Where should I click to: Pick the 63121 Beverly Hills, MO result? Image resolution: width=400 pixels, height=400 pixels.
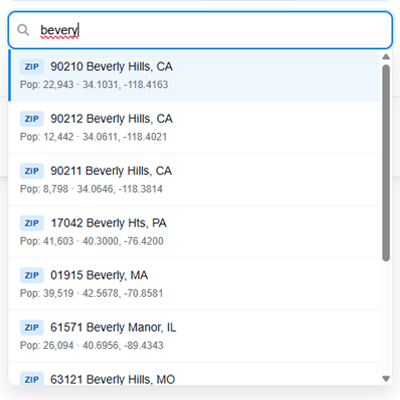coord(194,374)
